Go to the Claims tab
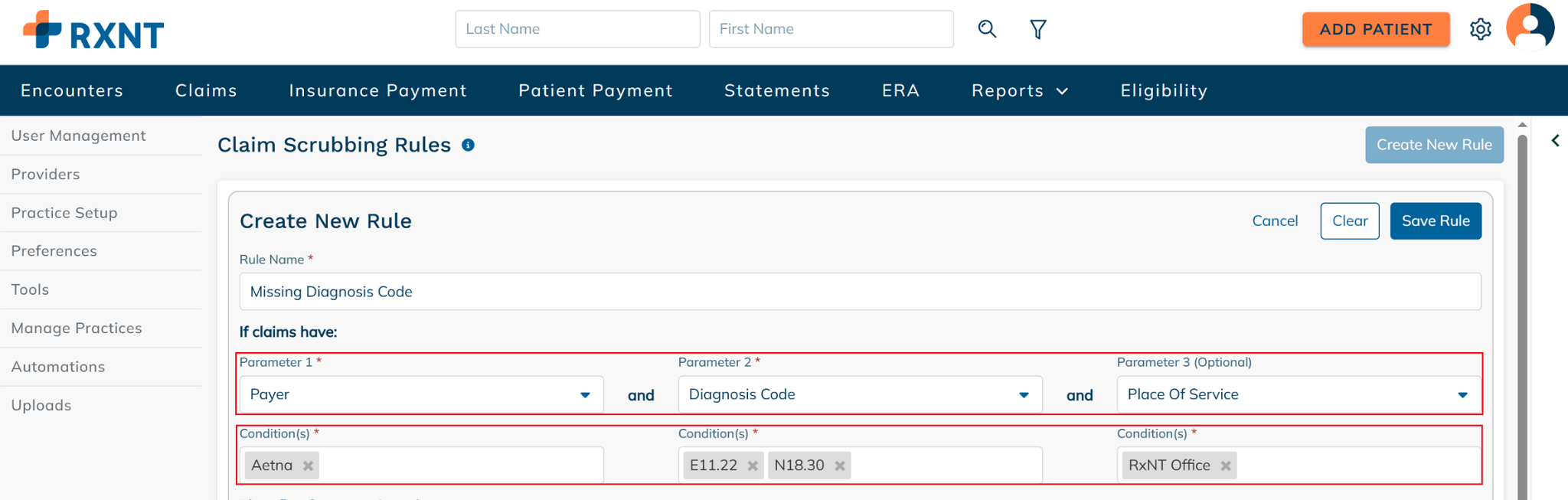The width and height of the screenshot is (1568, 500). (x=206, y=90)
